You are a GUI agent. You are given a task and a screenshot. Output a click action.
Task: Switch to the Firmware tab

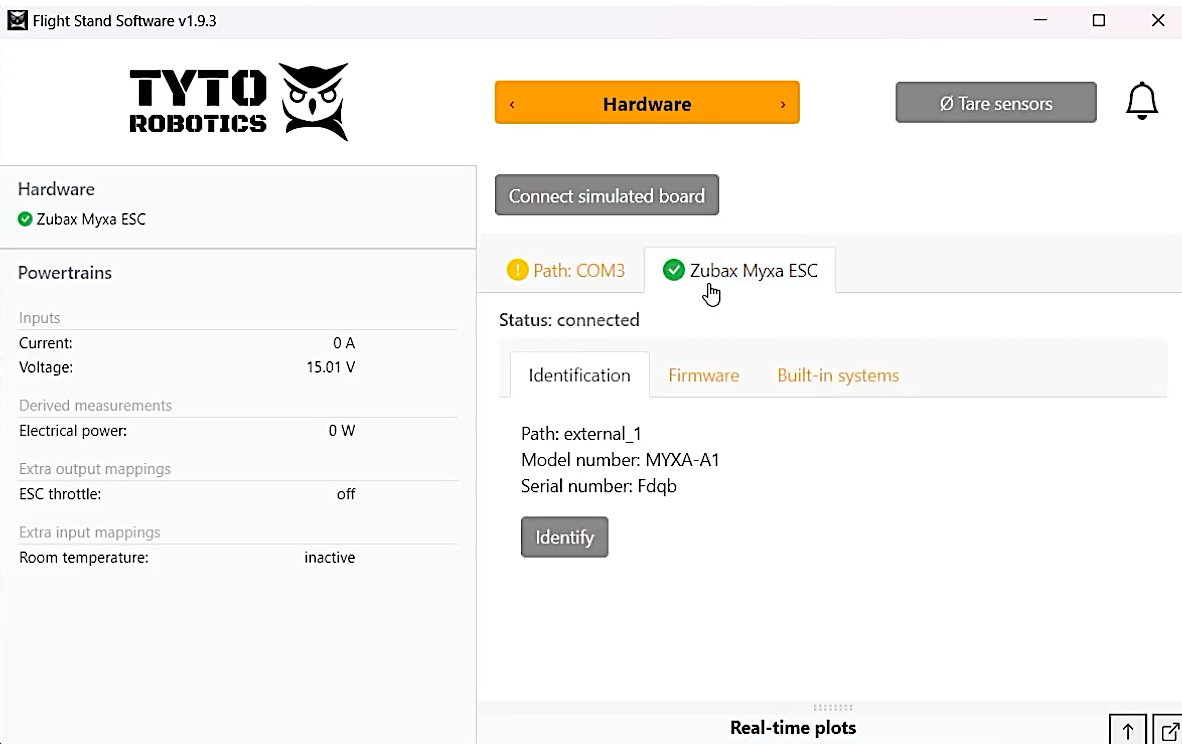(703, 374)
